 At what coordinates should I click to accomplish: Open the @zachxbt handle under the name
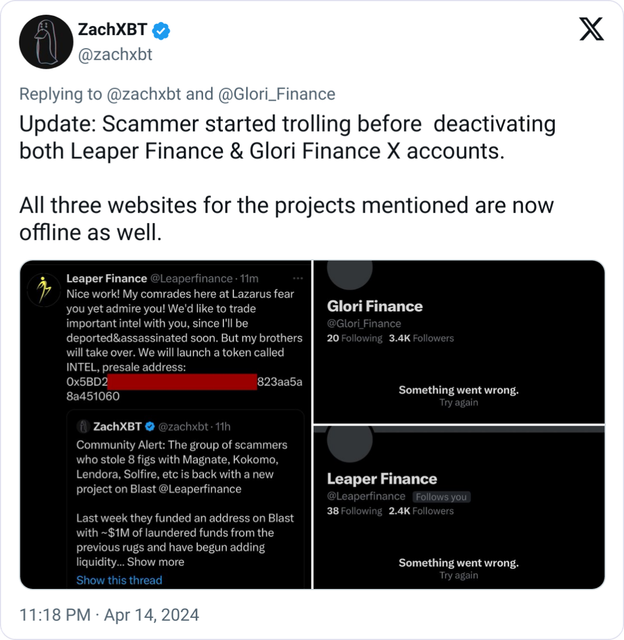point(115,54)
